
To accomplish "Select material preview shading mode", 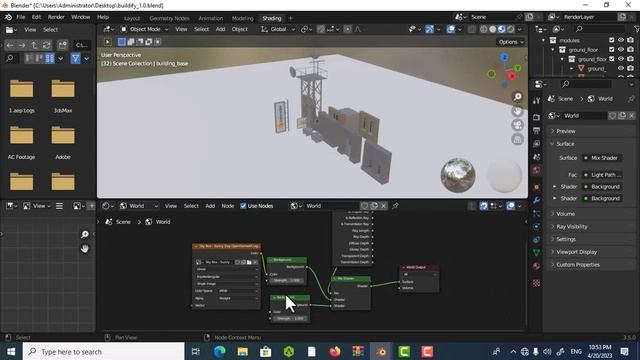I will pyautogui.click(x=502, y=29).
